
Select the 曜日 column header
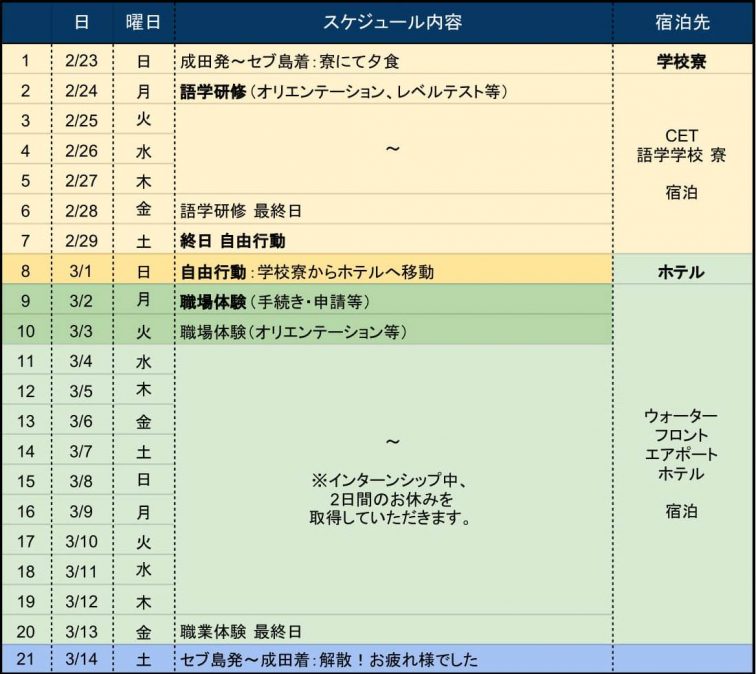144,21
